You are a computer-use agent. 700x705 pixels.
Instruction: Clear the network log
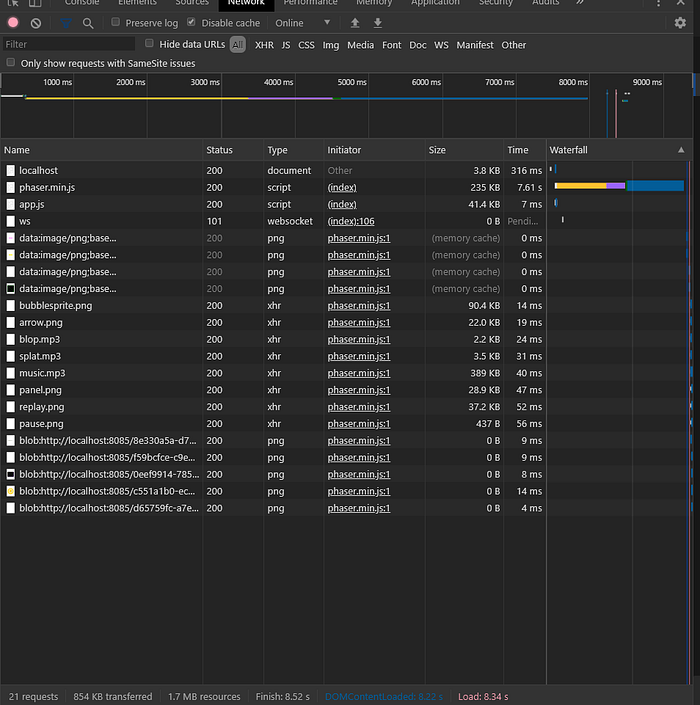point(36,23)
